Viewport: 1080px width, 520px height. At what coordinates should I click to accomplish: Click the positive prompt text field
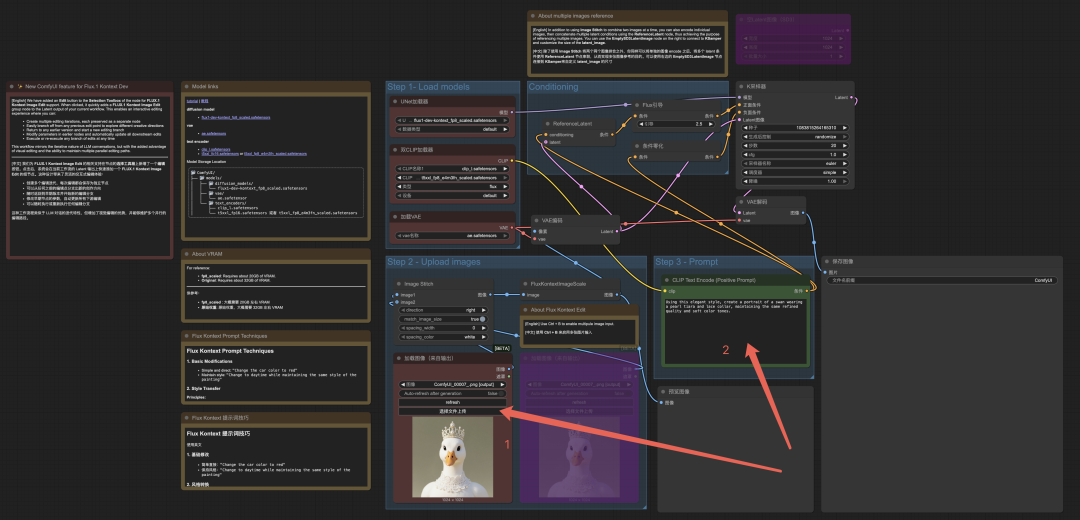pyautogui.click(x=735, y=325)
